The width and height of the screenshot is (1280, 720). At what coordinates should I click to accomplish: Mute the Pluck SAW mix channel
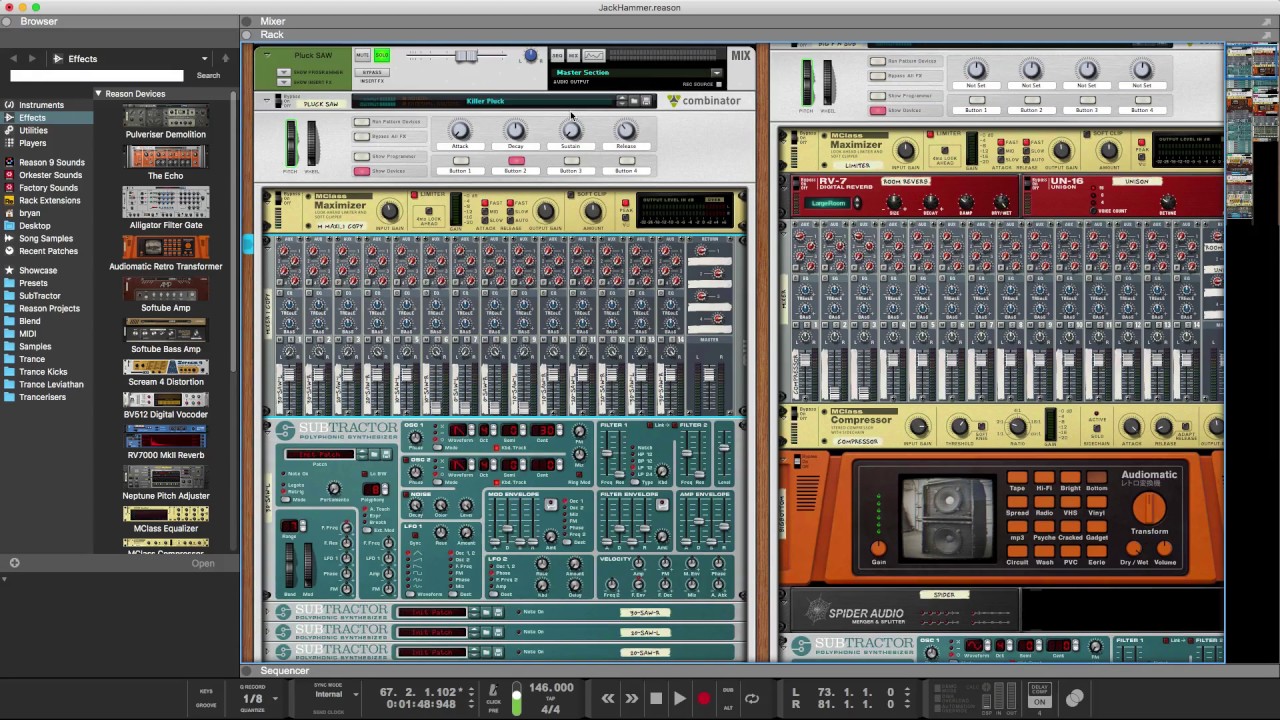(362, 55)
